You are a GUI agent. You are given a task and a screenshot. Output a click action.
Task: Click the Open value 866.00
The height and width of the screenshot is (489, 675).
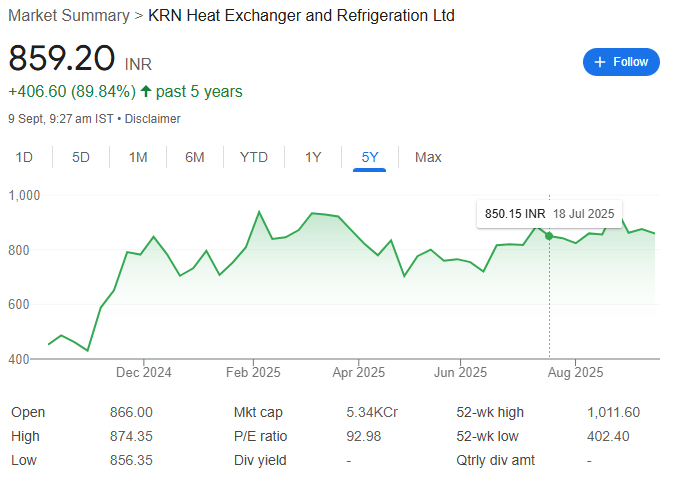click(131, 412)
